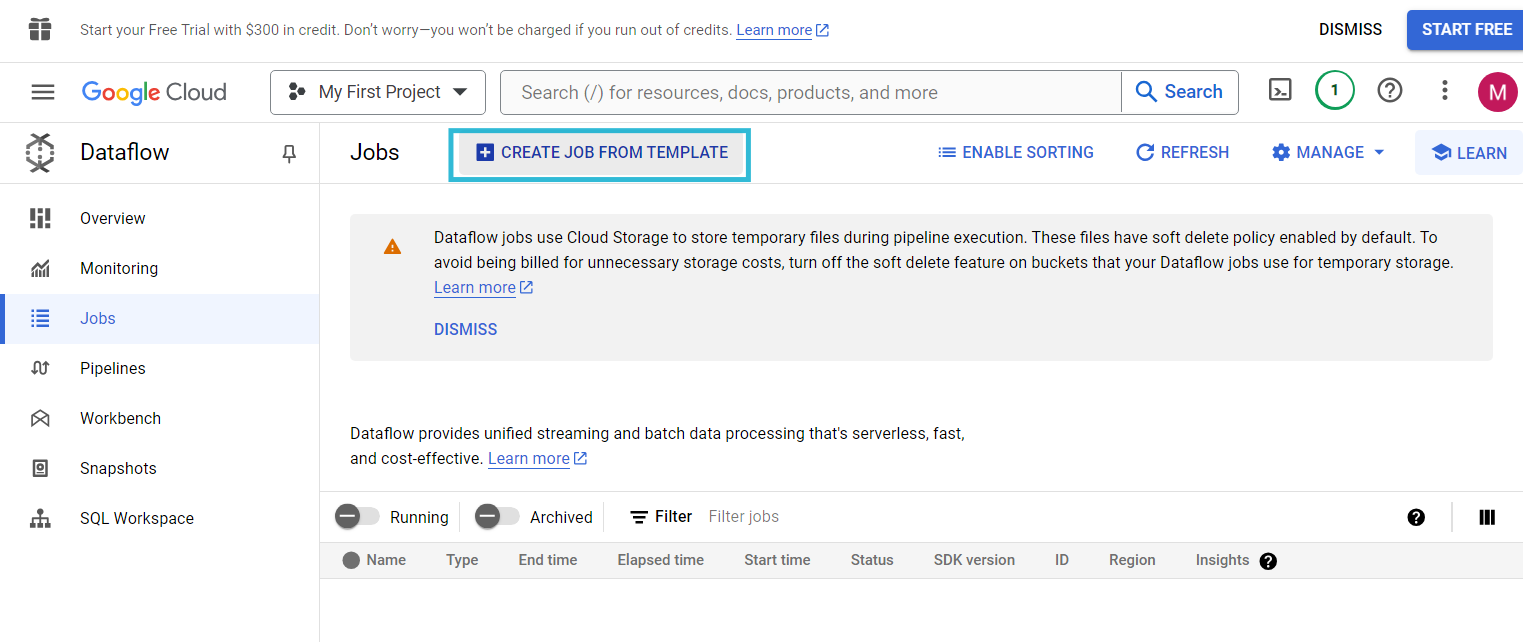Switch to the Jobs section
This screenshot has width=1523, height=642.
pos(97,318)
